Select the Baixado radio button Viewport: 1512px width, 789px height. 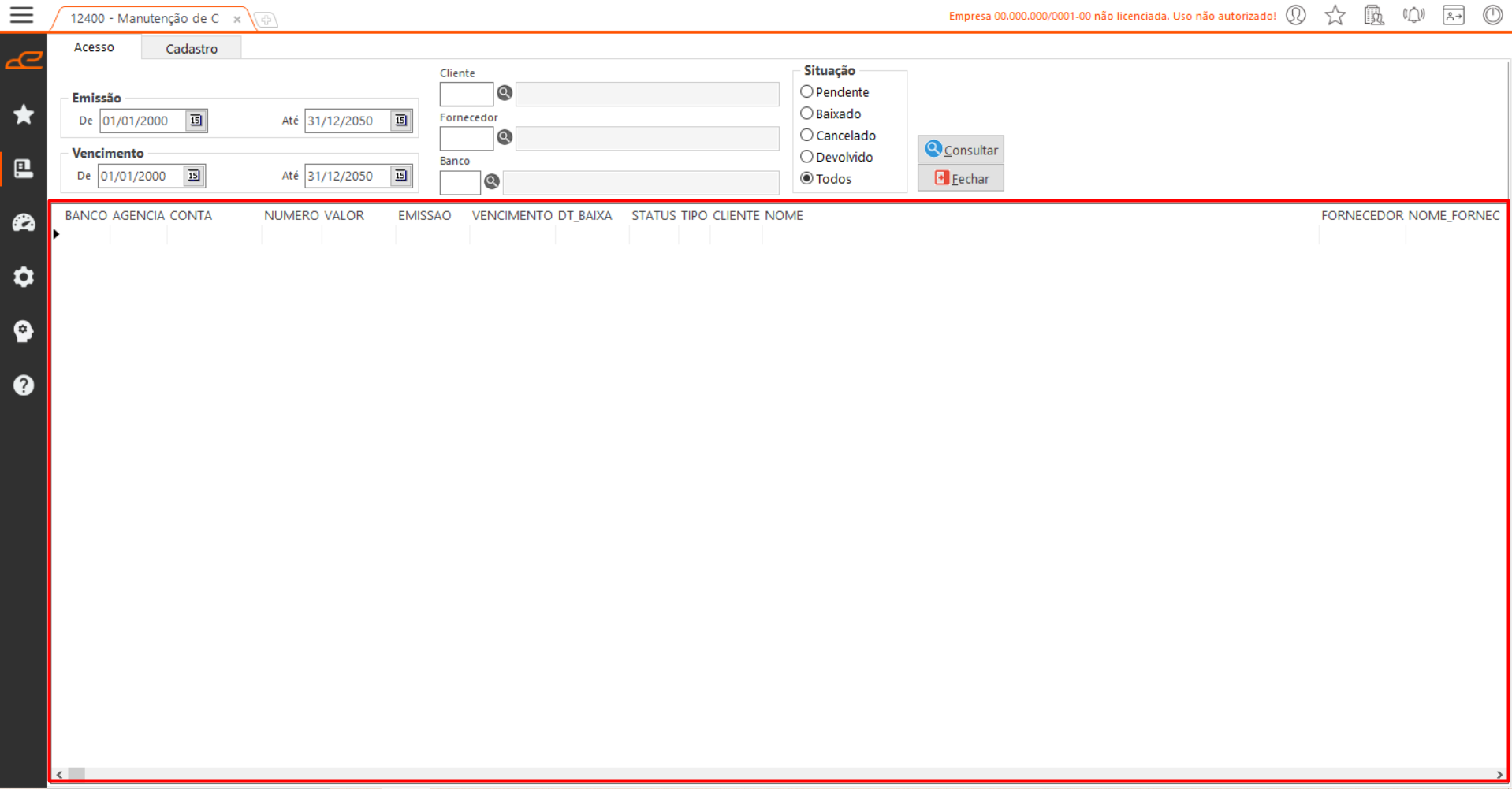(x=806, y=114)
